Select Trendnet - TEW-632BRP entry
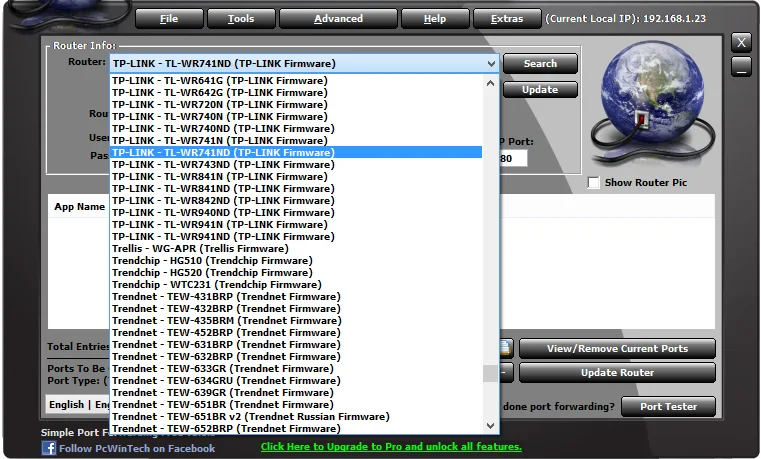761x459 pixels. pos(296,357)
